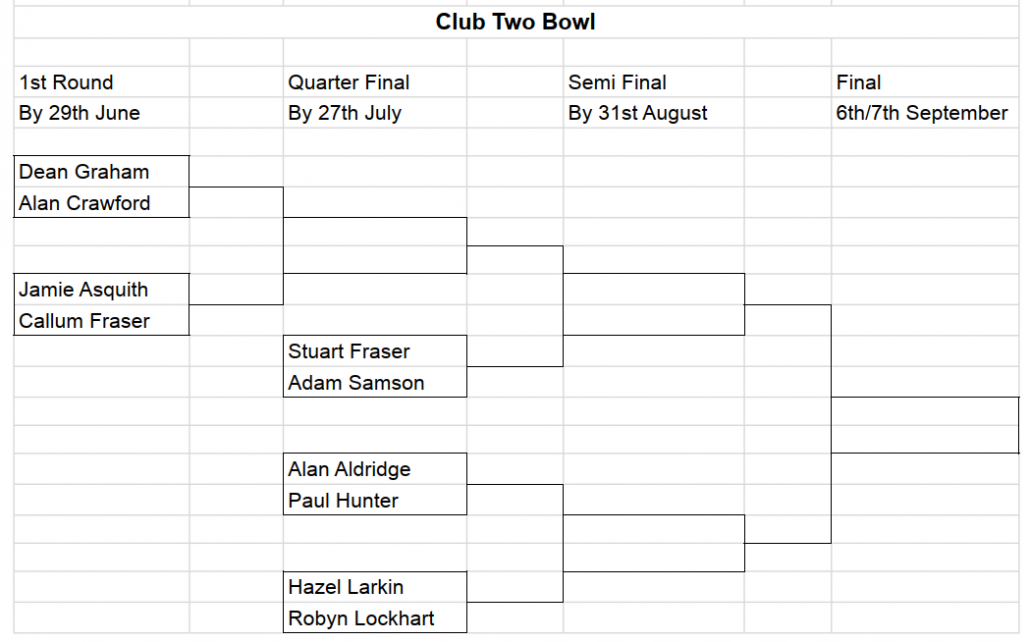Screen dimensions: 1030x642
Task: Click the Stuart Fraser cell
Action: click(374, 351)
